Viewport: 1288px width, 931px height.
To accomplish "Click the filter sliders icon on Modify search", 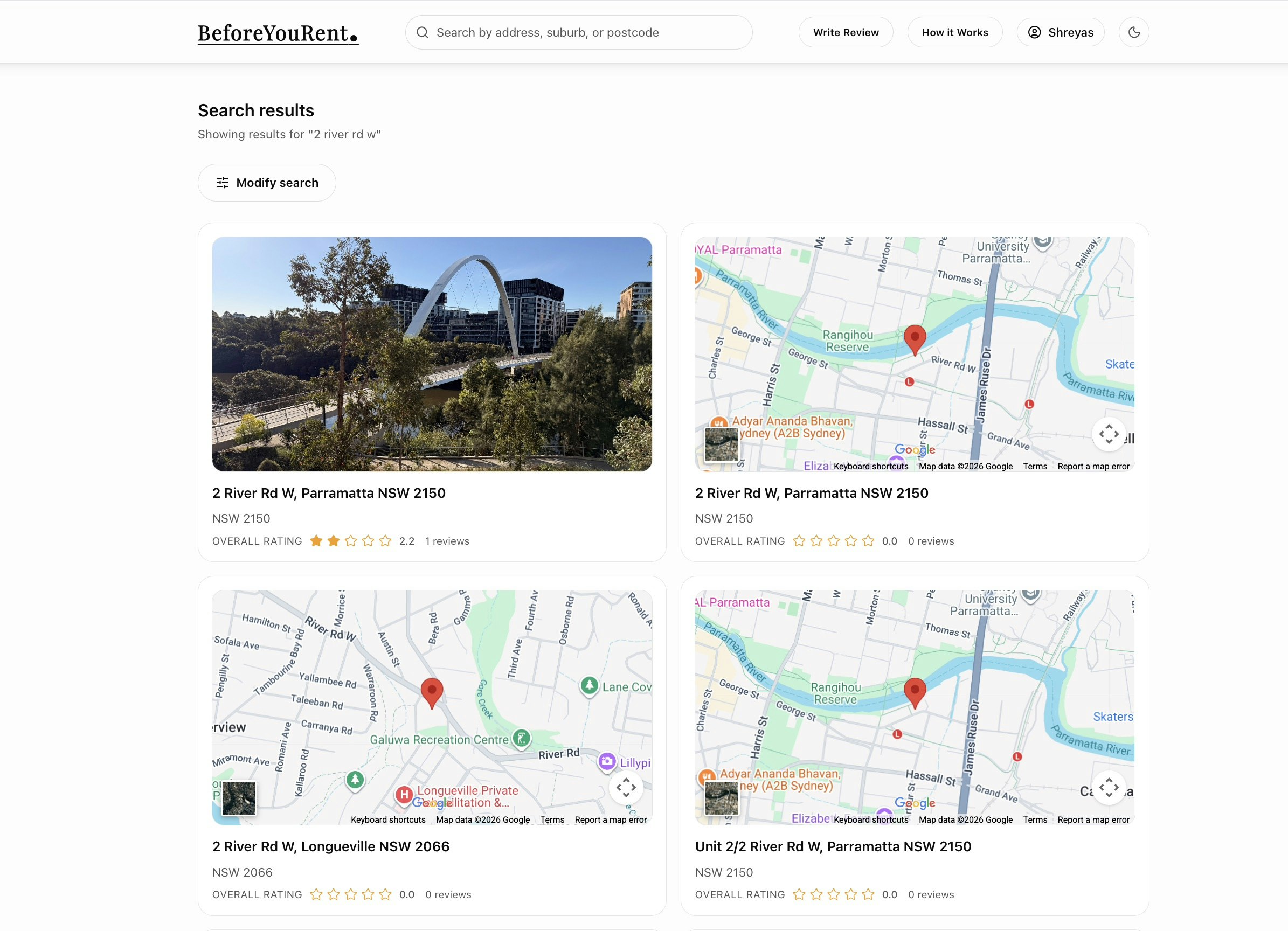I will point(223,182).
